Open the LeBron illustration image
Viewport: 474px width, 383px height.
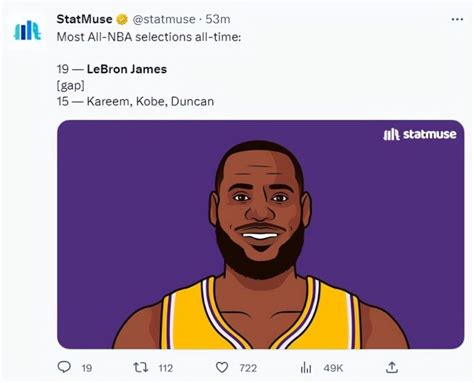(261, 234)
